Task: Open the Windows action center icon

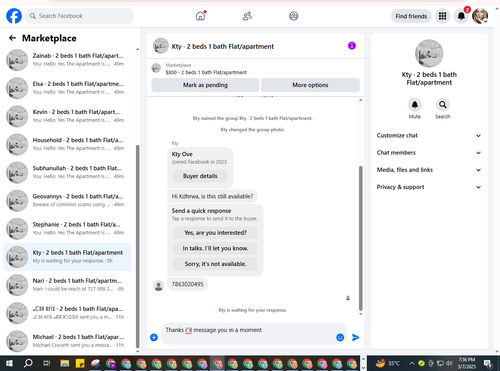Action: point(488,363)
